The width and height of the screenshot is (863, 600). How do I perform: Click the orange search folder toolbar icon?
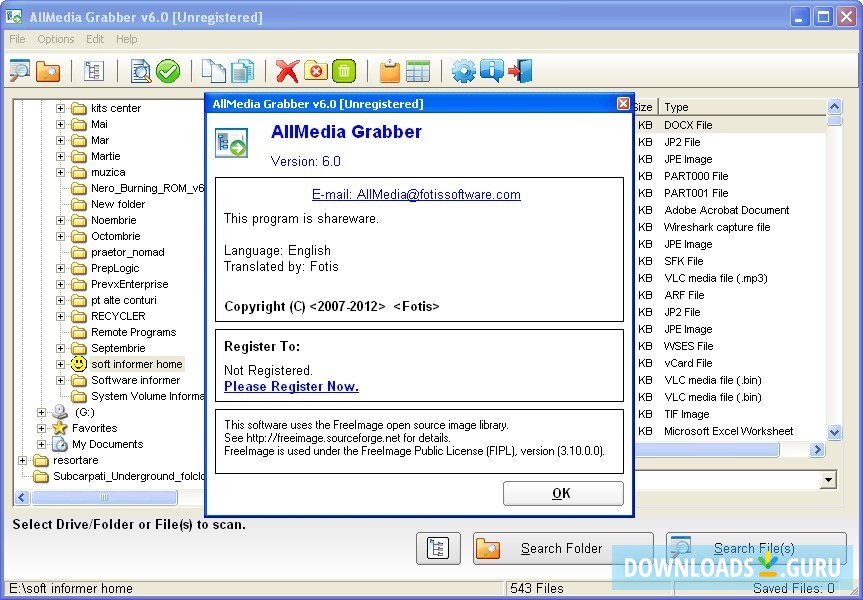coord(48,72)
